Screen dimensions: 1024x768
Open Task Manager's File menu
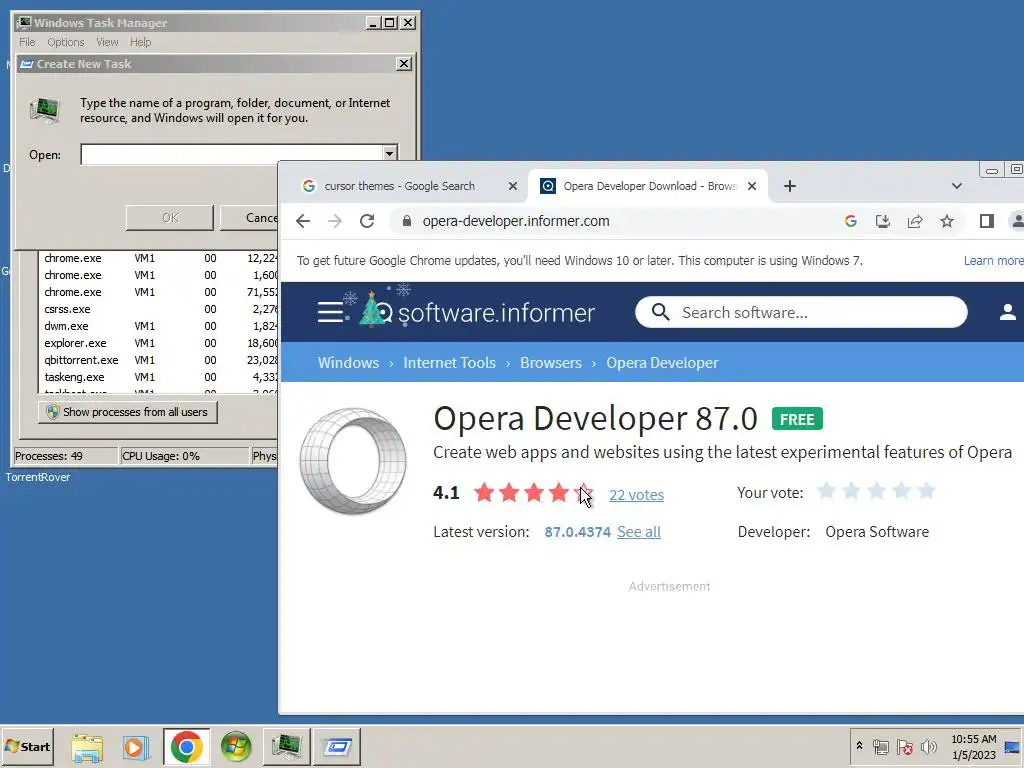pos(27,42)
